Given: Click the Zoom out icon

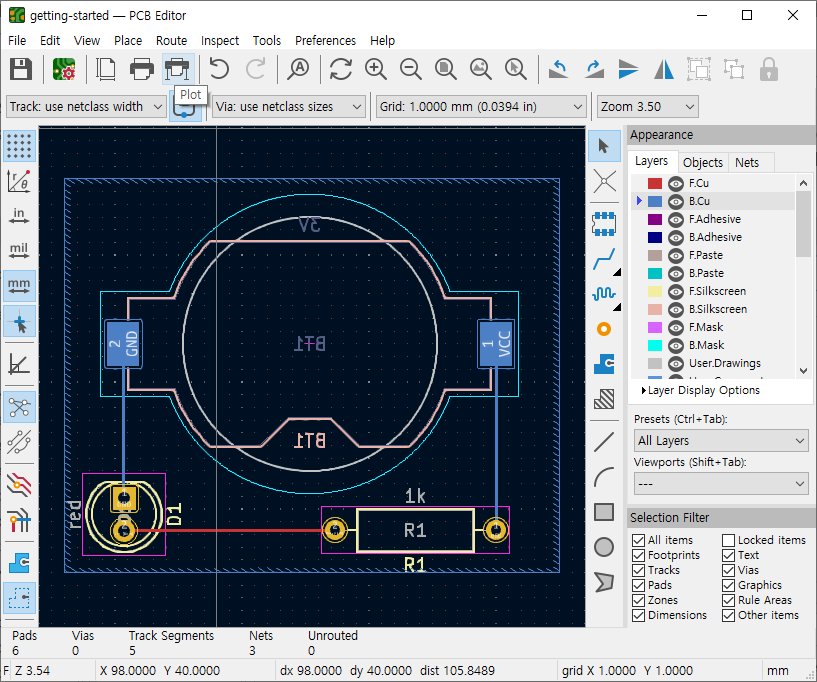Looking at the screenshot, I should 411,69.
